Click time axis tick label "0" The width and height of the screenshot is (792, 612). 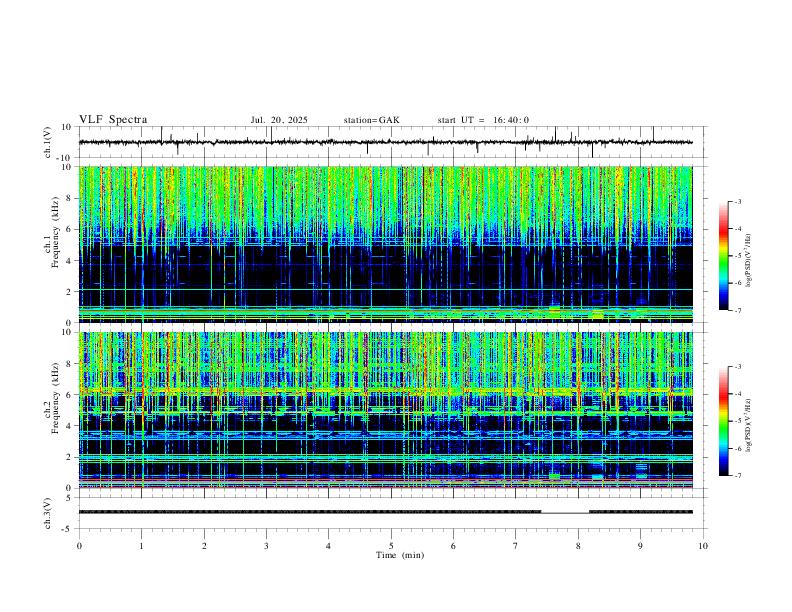point(79,546)
